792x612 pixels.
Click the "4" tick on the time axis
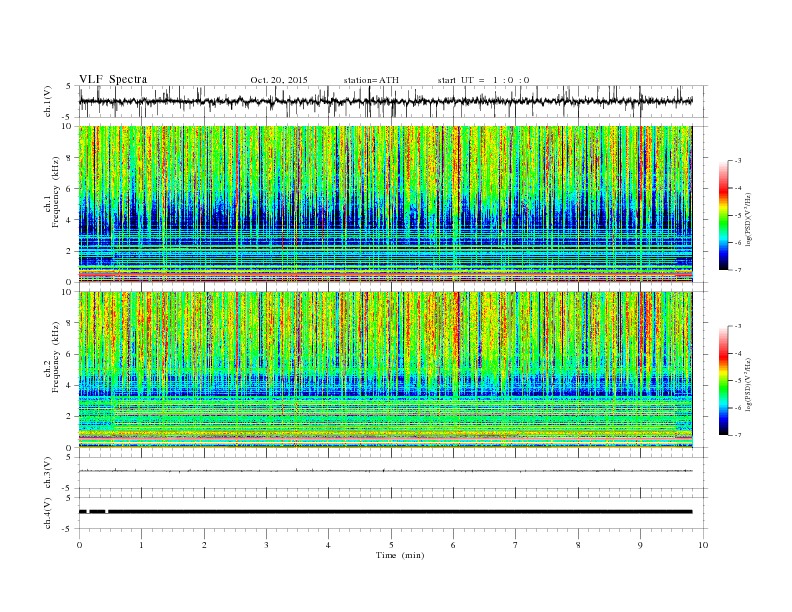[328, 545]
